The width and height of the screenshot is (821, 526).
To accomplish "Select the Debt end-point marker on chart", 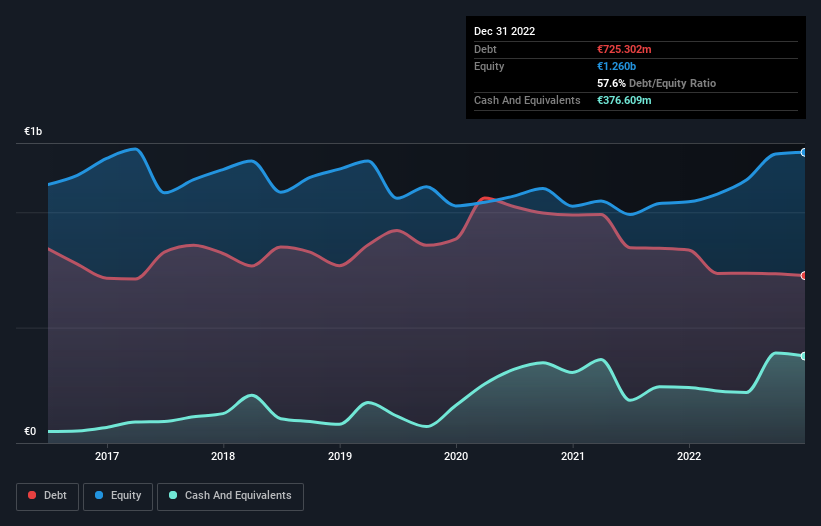I will click(x=804, y=276).
